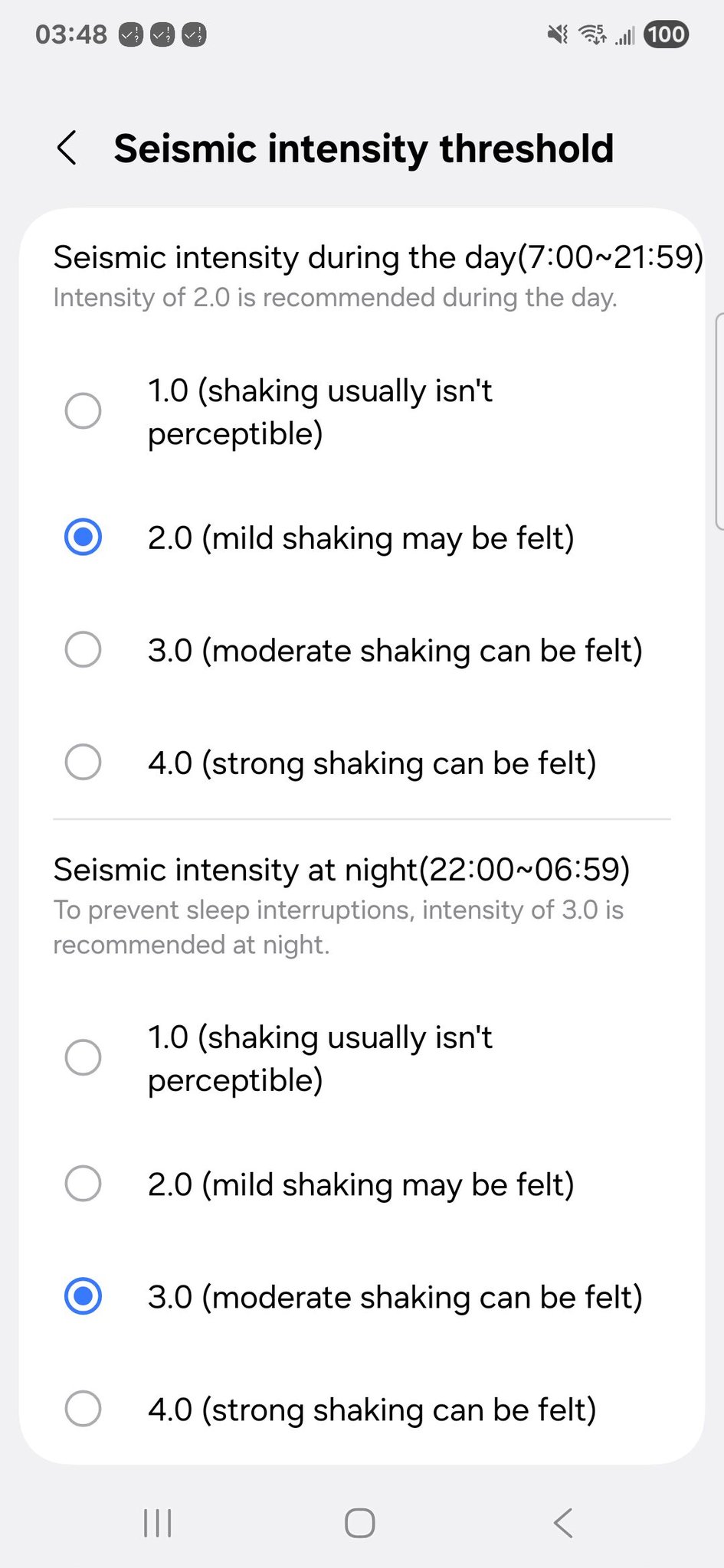The image size is (724, 1568).
Task: Pick night 2.0 mild shaking option
Action: (x=83, y=1184)
